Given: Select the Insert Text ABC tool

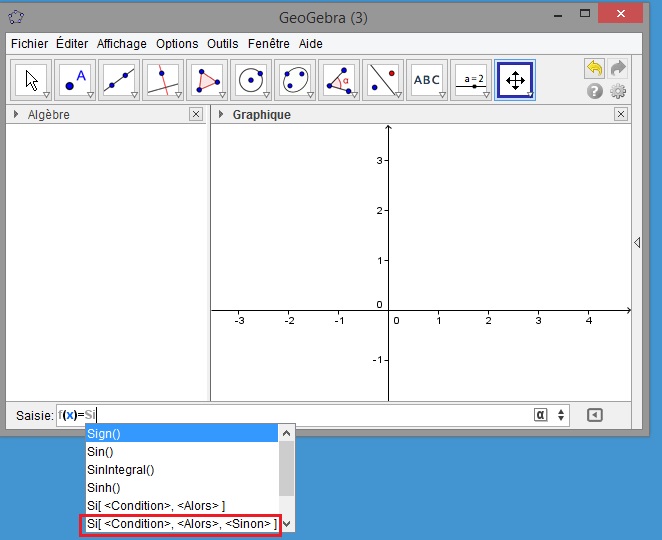Looking at the screenshot, I should 427,80.
